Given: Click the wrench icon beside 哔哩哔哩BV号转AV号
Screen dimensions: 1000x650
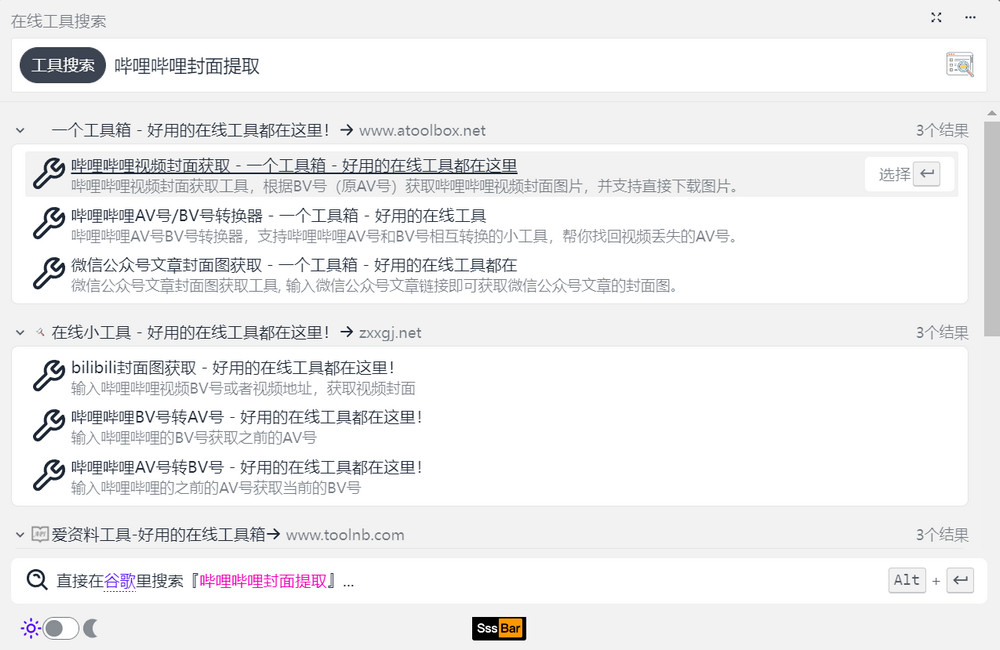Looking at the screenshot, I should pyautogui.click(x=48, y=425).
